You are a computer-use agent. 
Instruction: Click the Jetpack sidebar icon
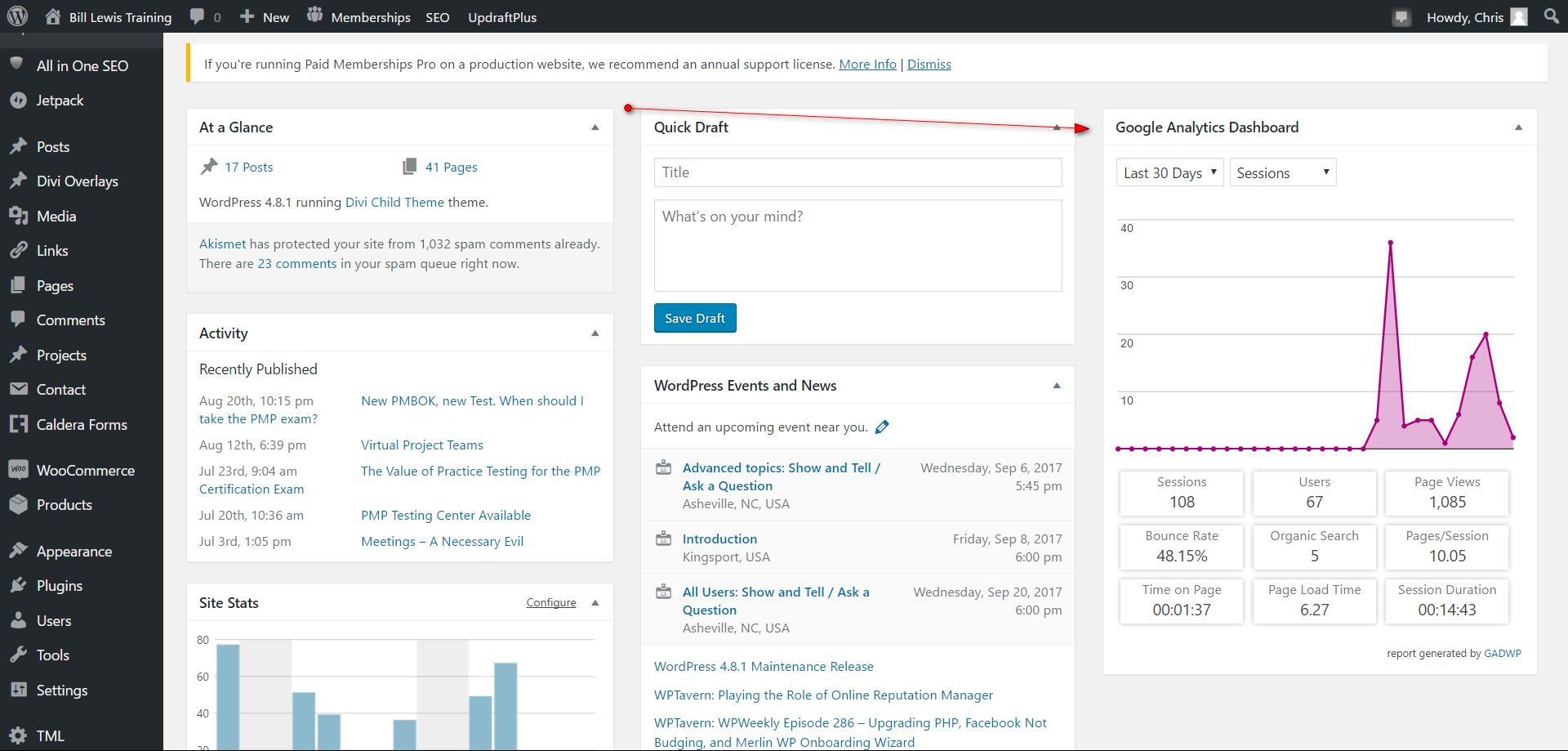coord(18,101)
